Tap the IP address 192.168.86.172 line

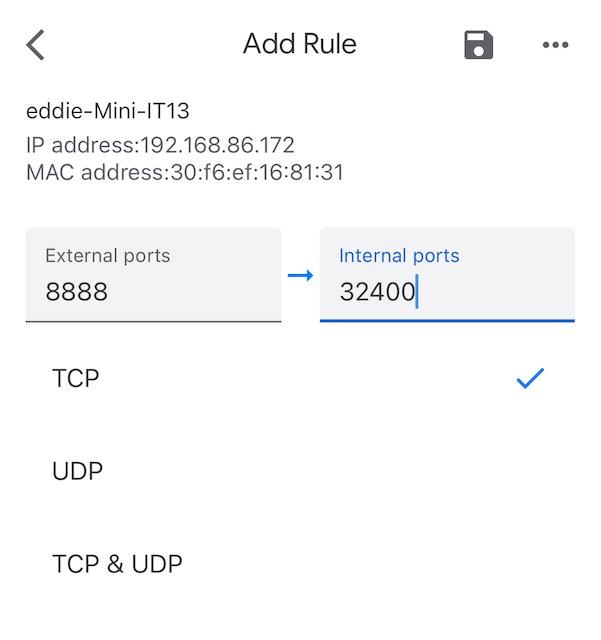pyautogui.click(x=160, y=145)
